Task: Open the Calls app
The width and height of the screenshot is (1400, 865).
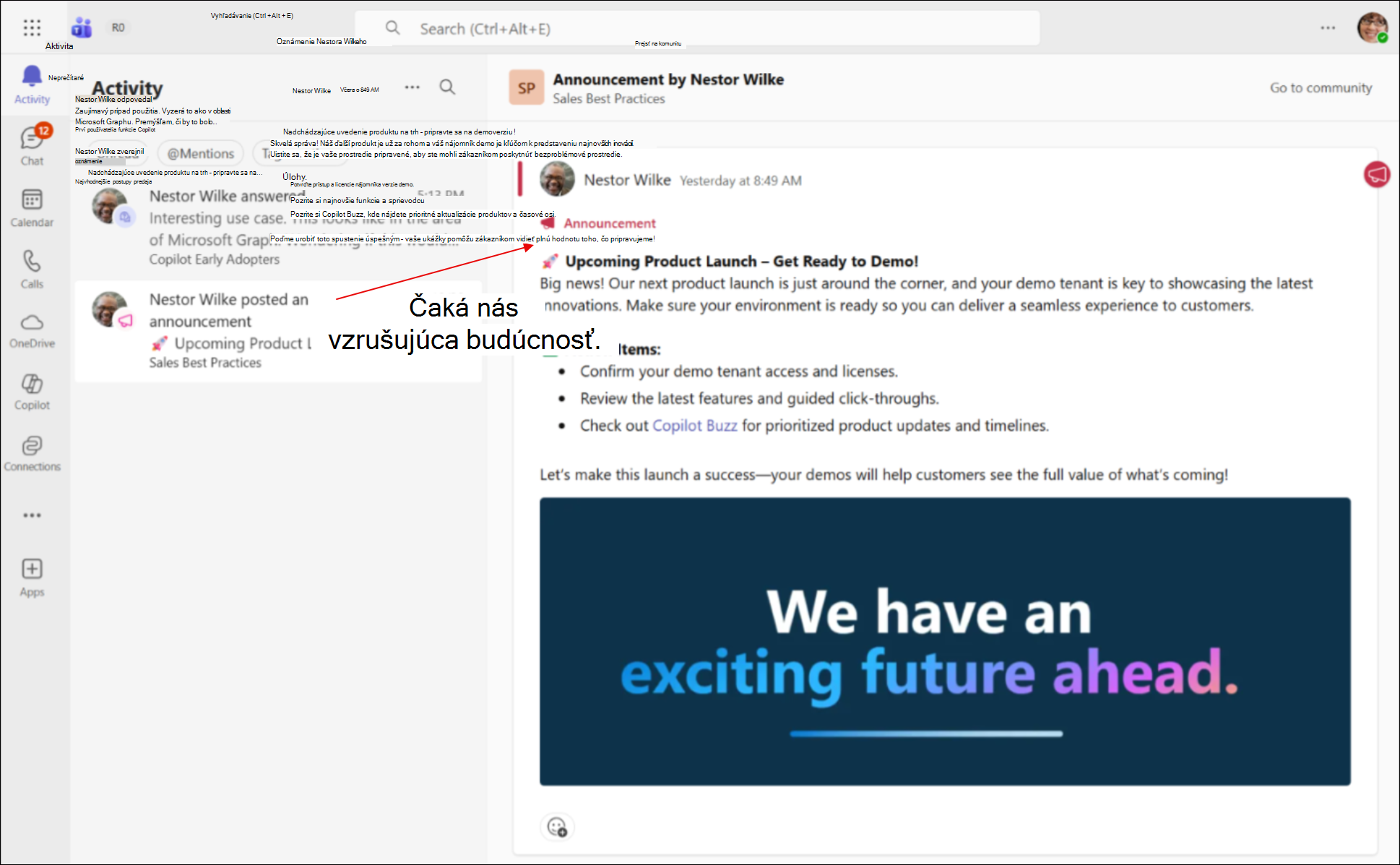Action: [33, 269]
